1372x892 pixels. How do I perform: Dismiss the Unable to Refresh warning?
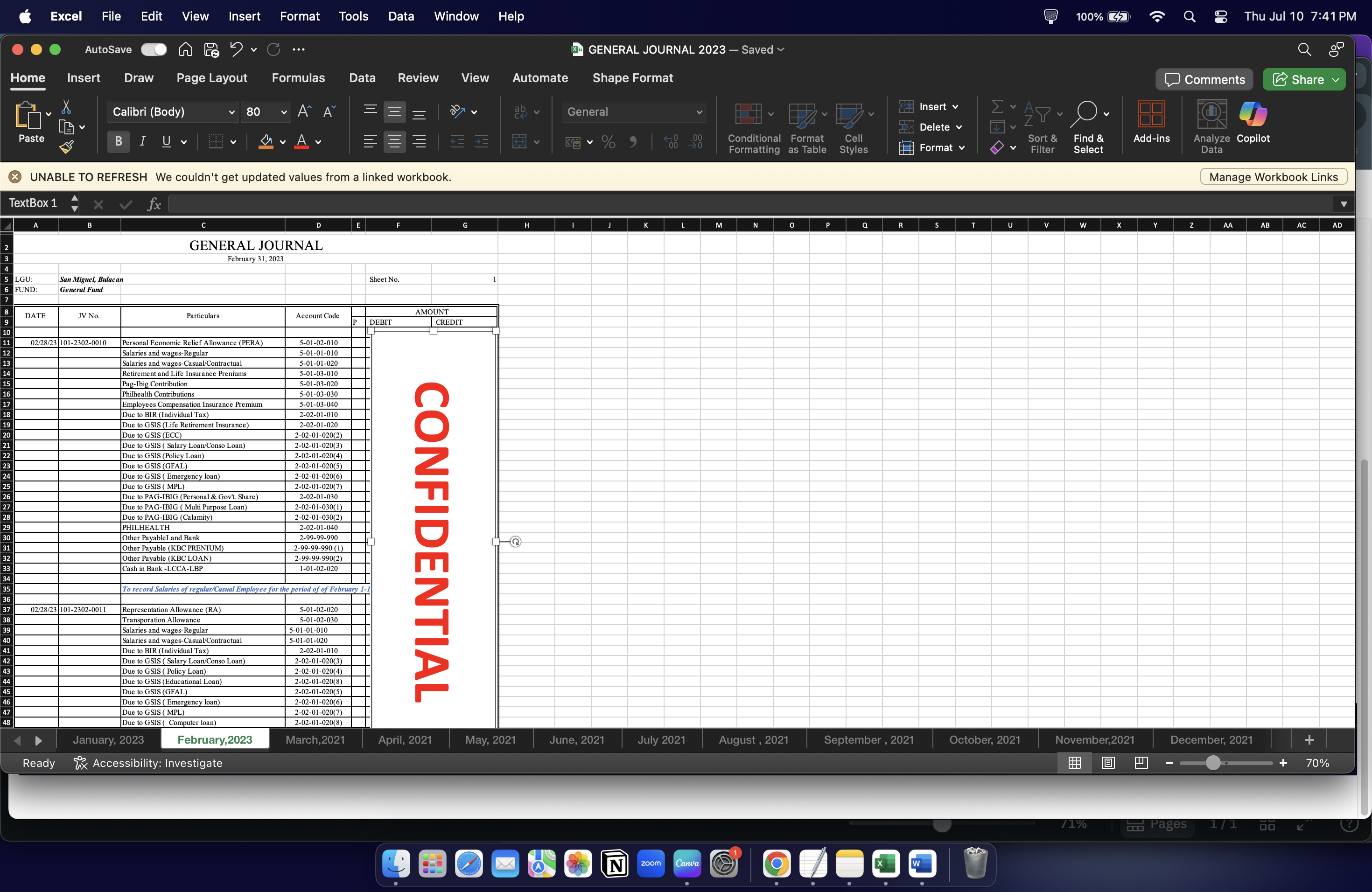[x=15, y=177]
